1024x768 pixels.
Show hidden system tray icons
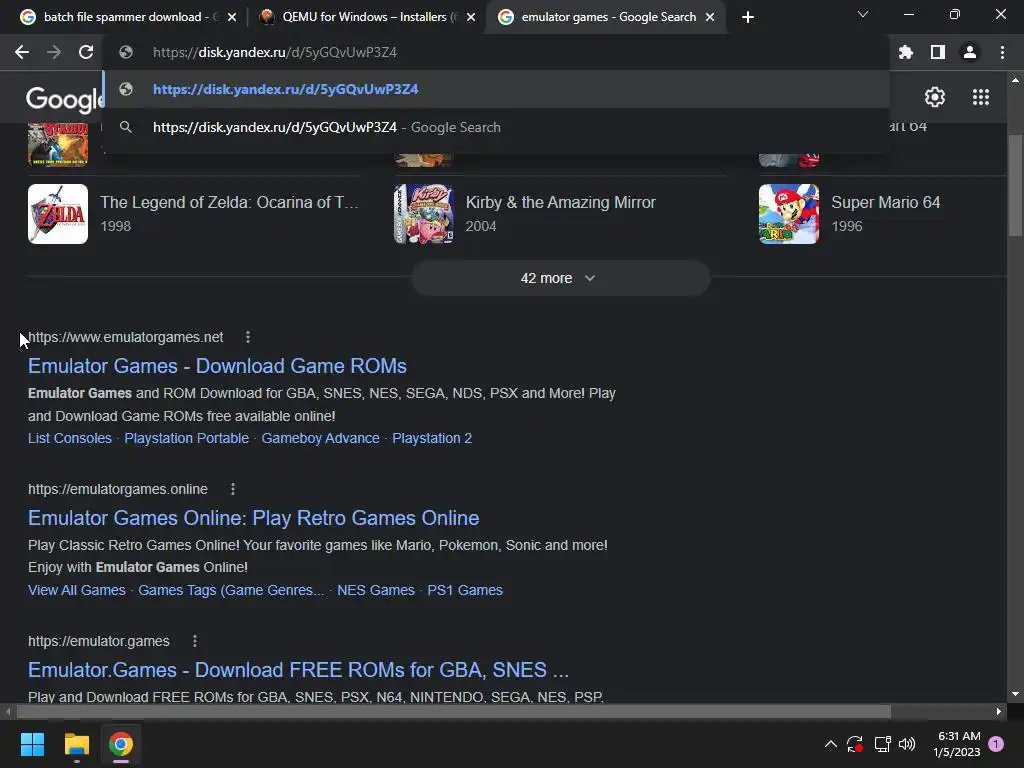click(831, 744)
